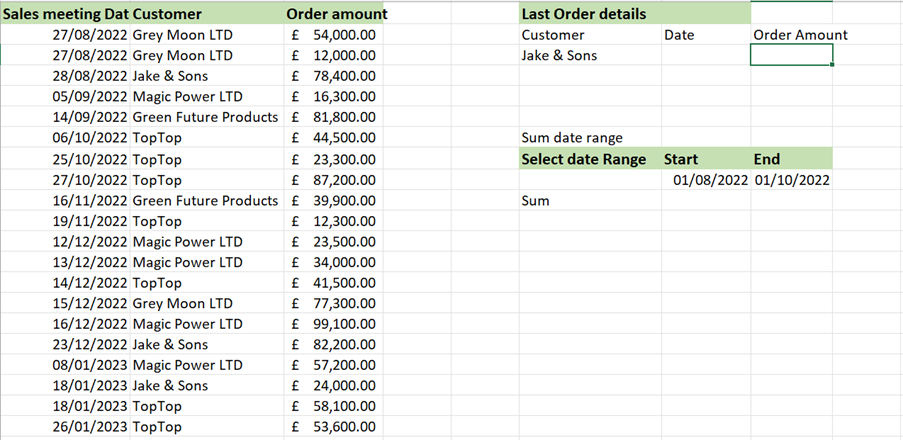The image size is (903, 440).
Task: Select the Jake & Sons cell under Last Order details
Action: [590, 56]
